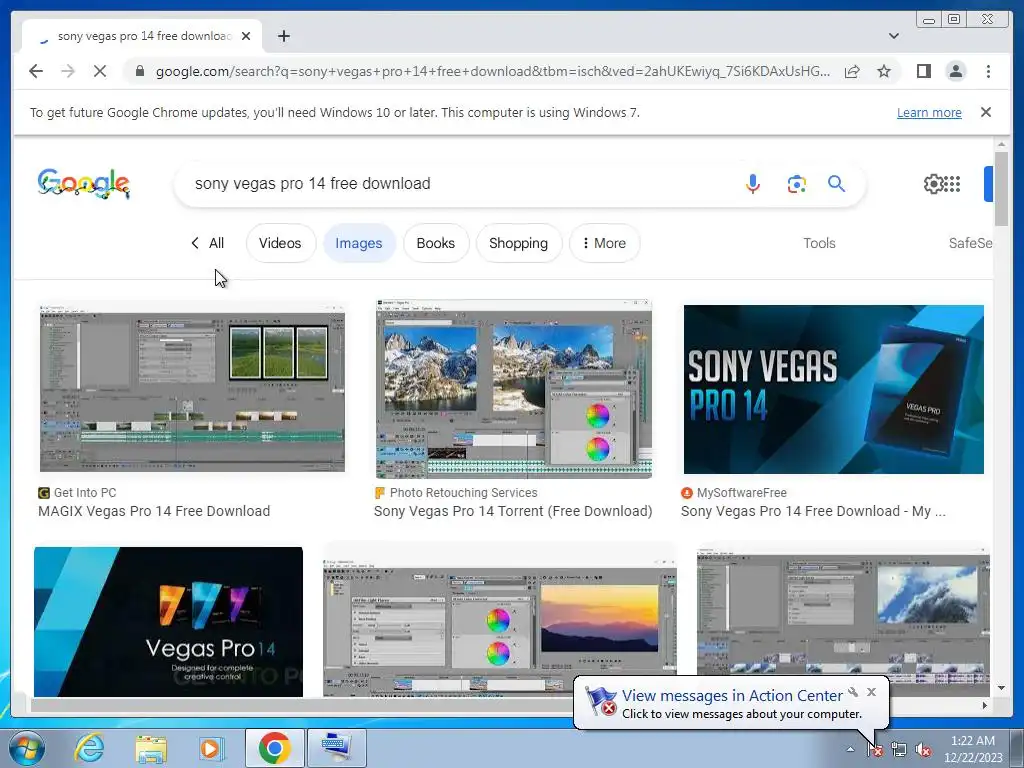Image resolution: width=1024 pixels, height=768 pixels.
Task: Show hidden system tray icons
Action: [x=850, y=749]
